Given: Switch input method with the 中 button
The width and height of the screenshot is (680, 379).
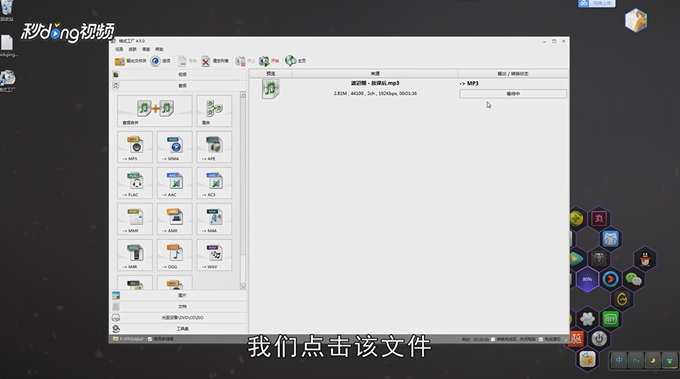Looking at the screenshot, I should point(619,360).
